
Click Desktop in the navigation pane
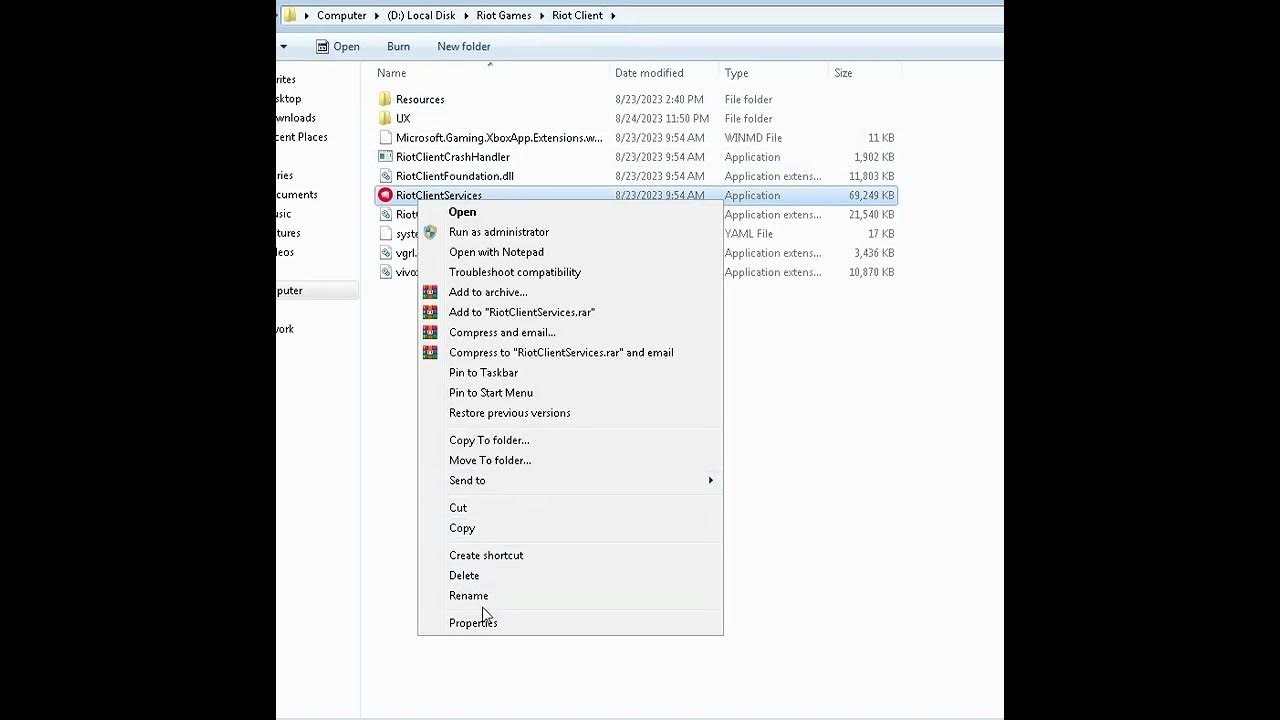point(289,99)
